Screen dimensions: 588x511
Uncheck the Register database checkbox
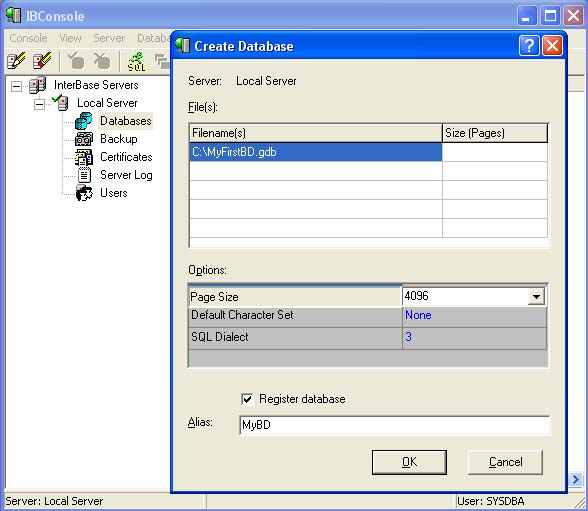(247, 399)
